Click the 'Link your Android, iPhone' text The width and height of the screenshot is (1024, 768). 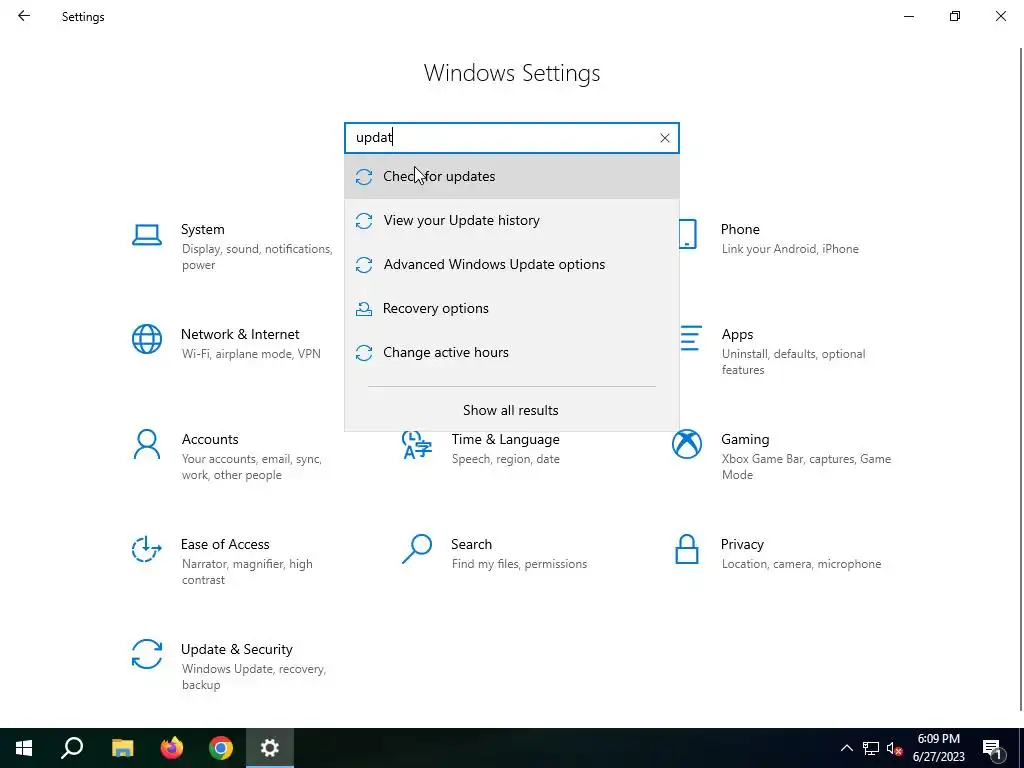790,249
